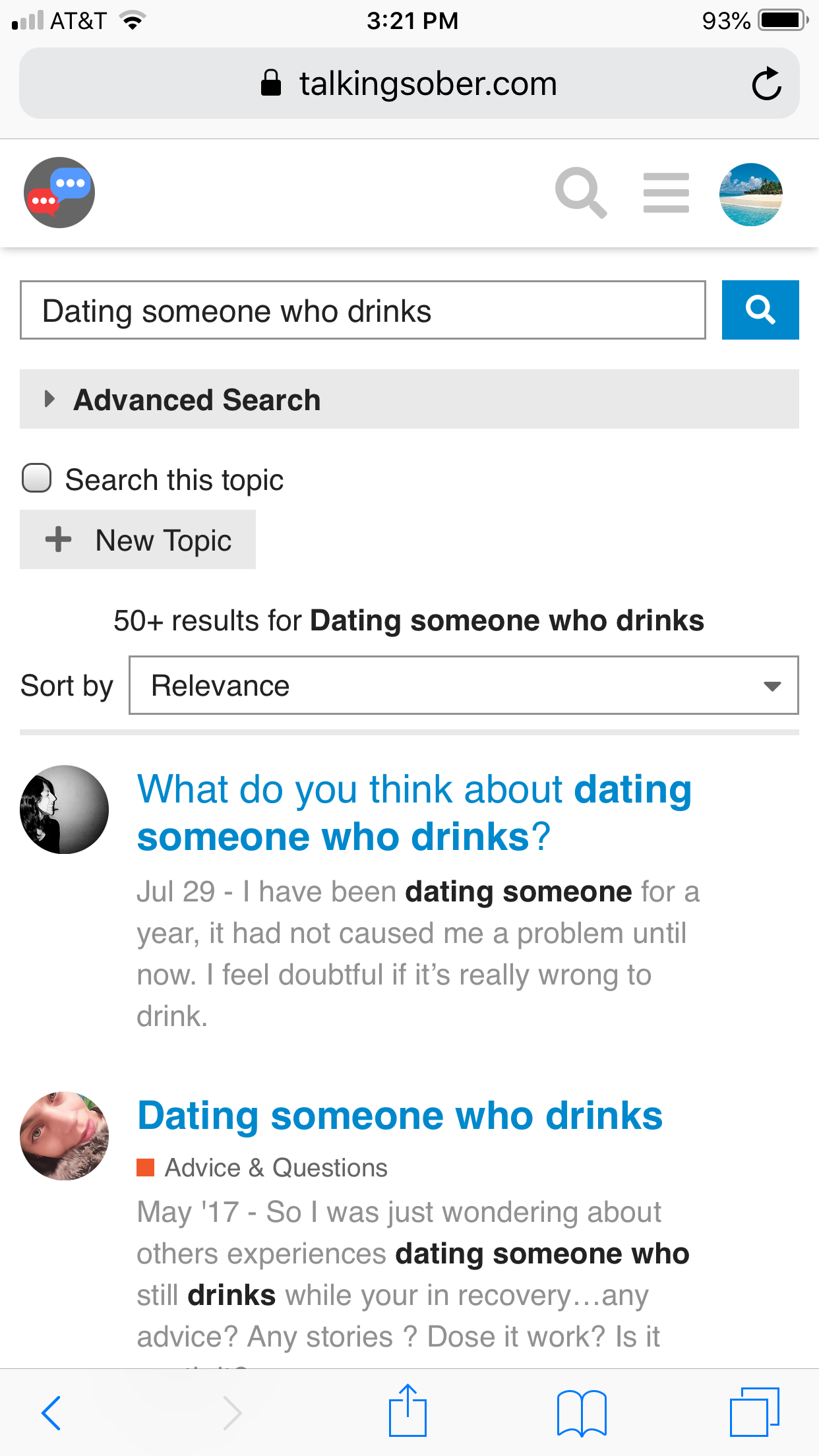
Task: Tap Safari's share icon
Action: point(408,1411)
